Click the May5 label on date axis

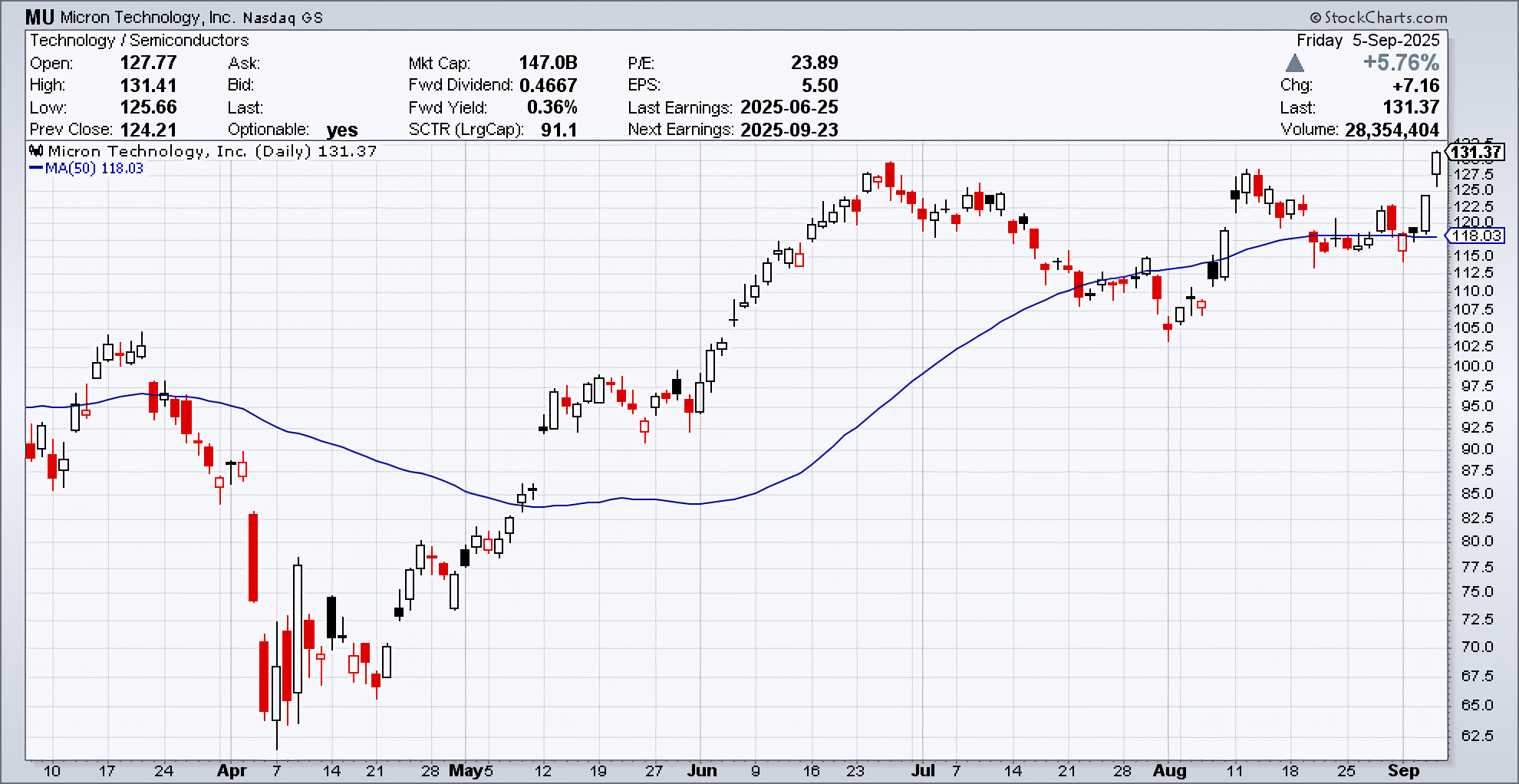(471, 771)
